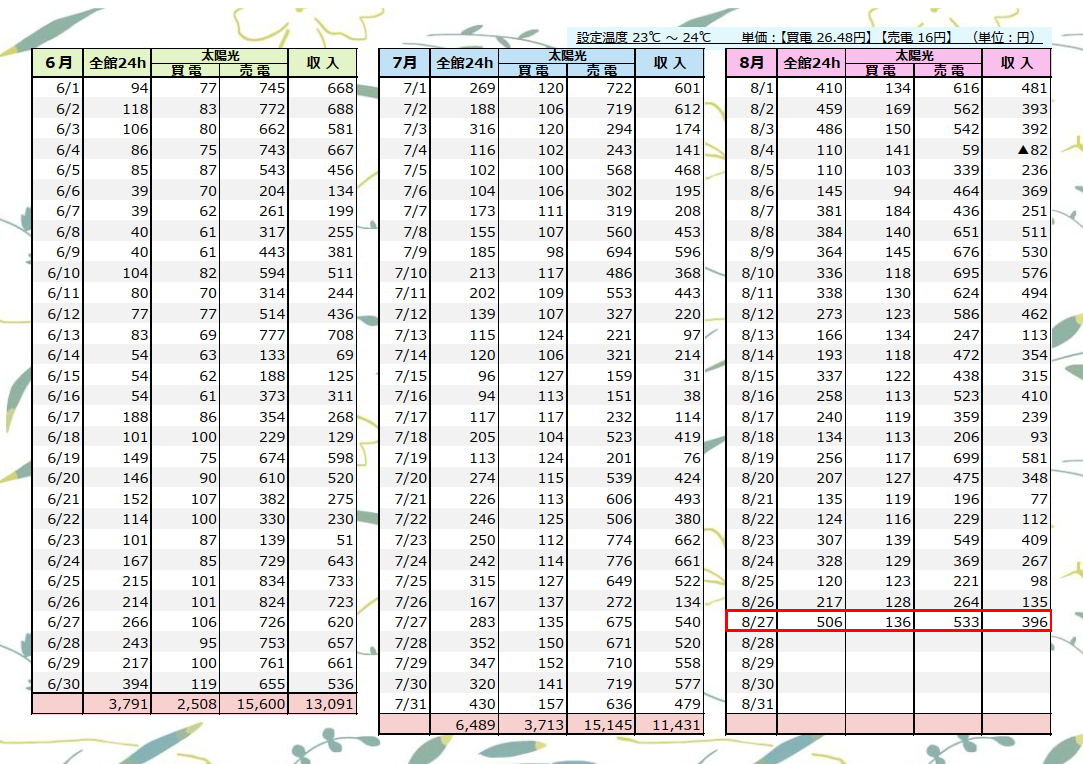Select 収入 value 688 in row 6/2

pyautogui.click(x=323, y=108)
